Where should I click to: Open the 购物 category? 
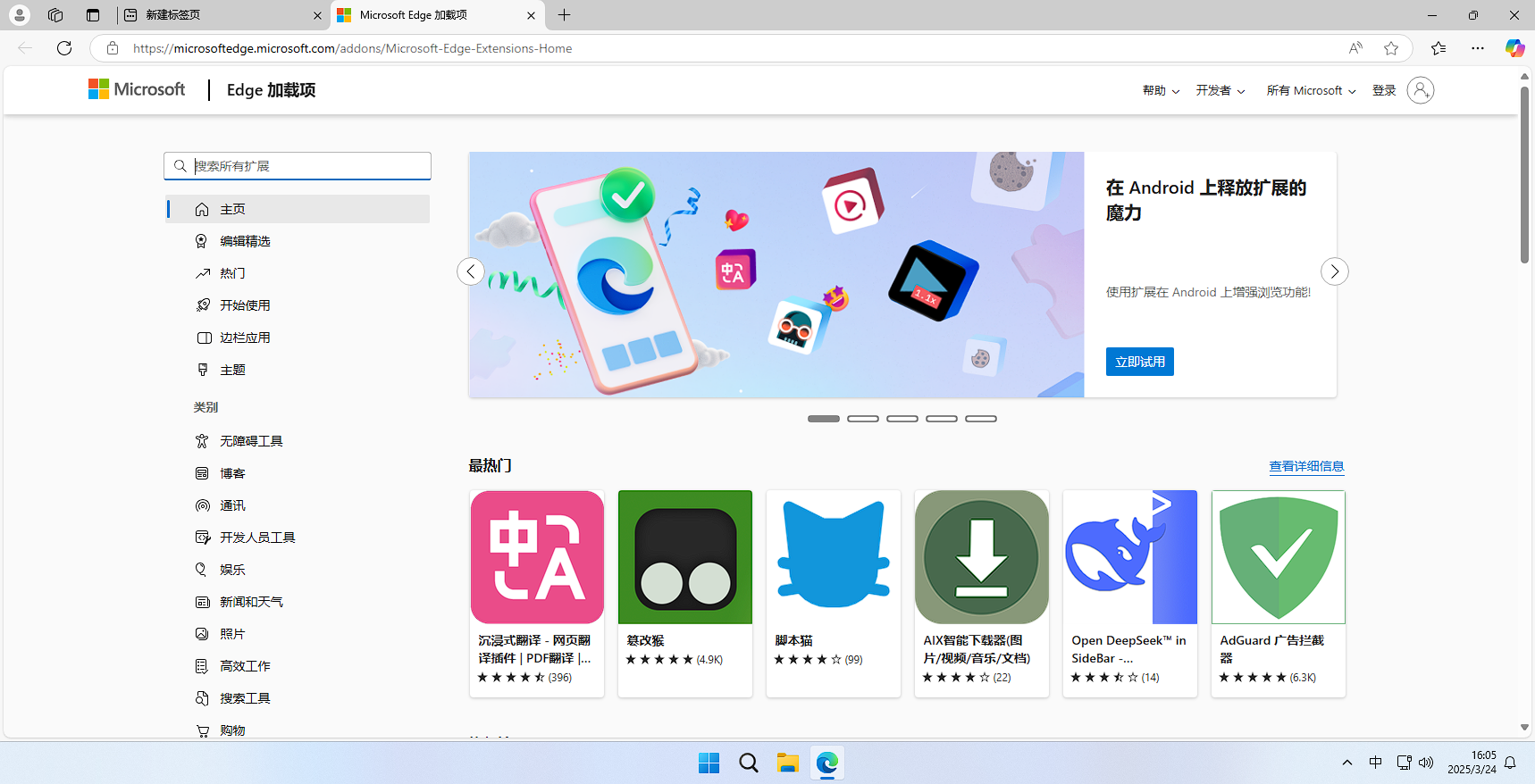[298, 729]
